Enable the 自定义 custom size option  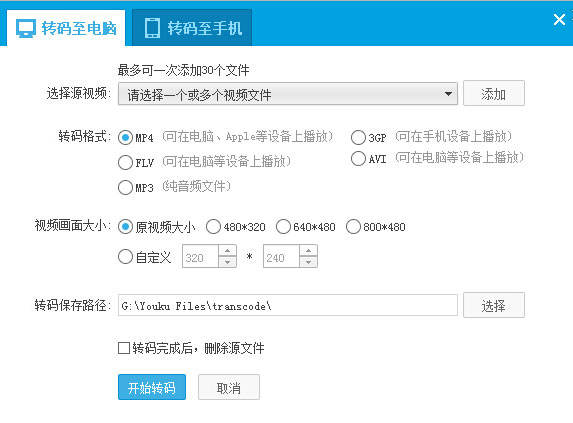pos(125,256)
